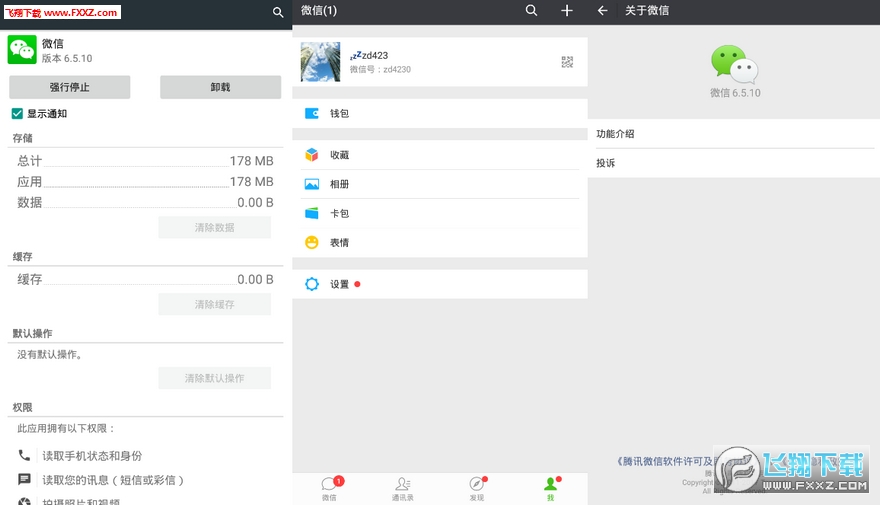The width and height of the screenshot is (880, 505).
Task: Tap the phone permission icon
Action: 24,455
